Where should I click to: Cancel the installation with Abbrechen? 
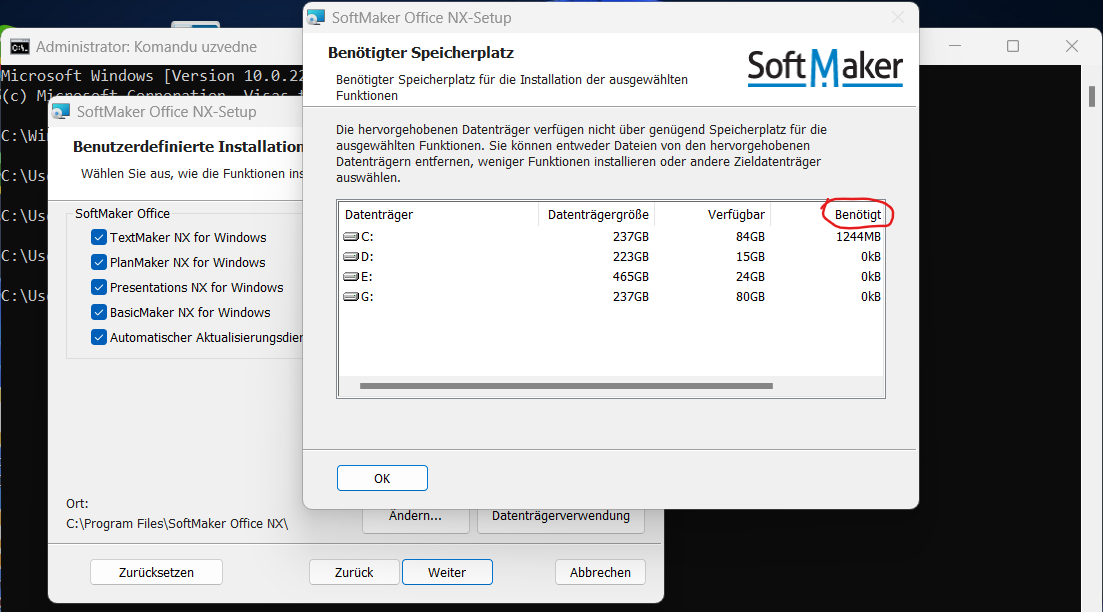(x=600, y=573)
